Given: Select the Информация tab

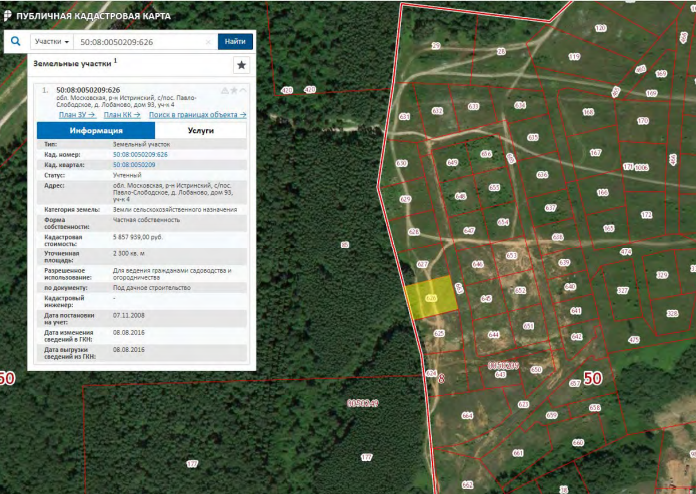Looking at the screenshot, I should point(96,130).
